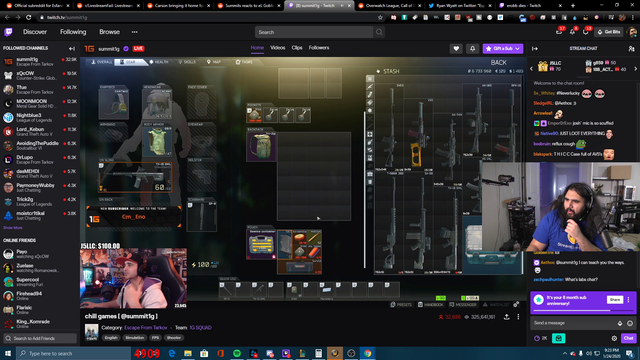Show the previous gifter in the chat leaderboard
The image size is (640, 360).
[531, 69]
